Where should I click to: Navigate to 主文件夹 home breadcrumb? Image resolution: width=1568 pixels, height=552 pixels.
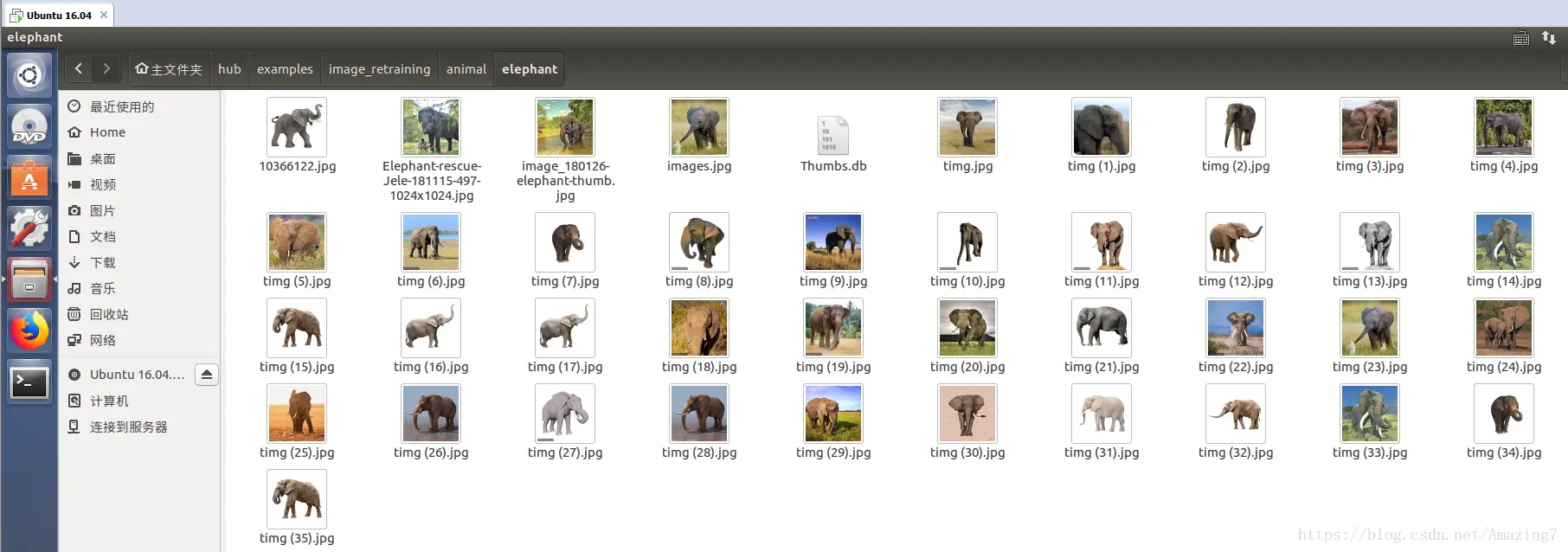(x=169, y=69)
